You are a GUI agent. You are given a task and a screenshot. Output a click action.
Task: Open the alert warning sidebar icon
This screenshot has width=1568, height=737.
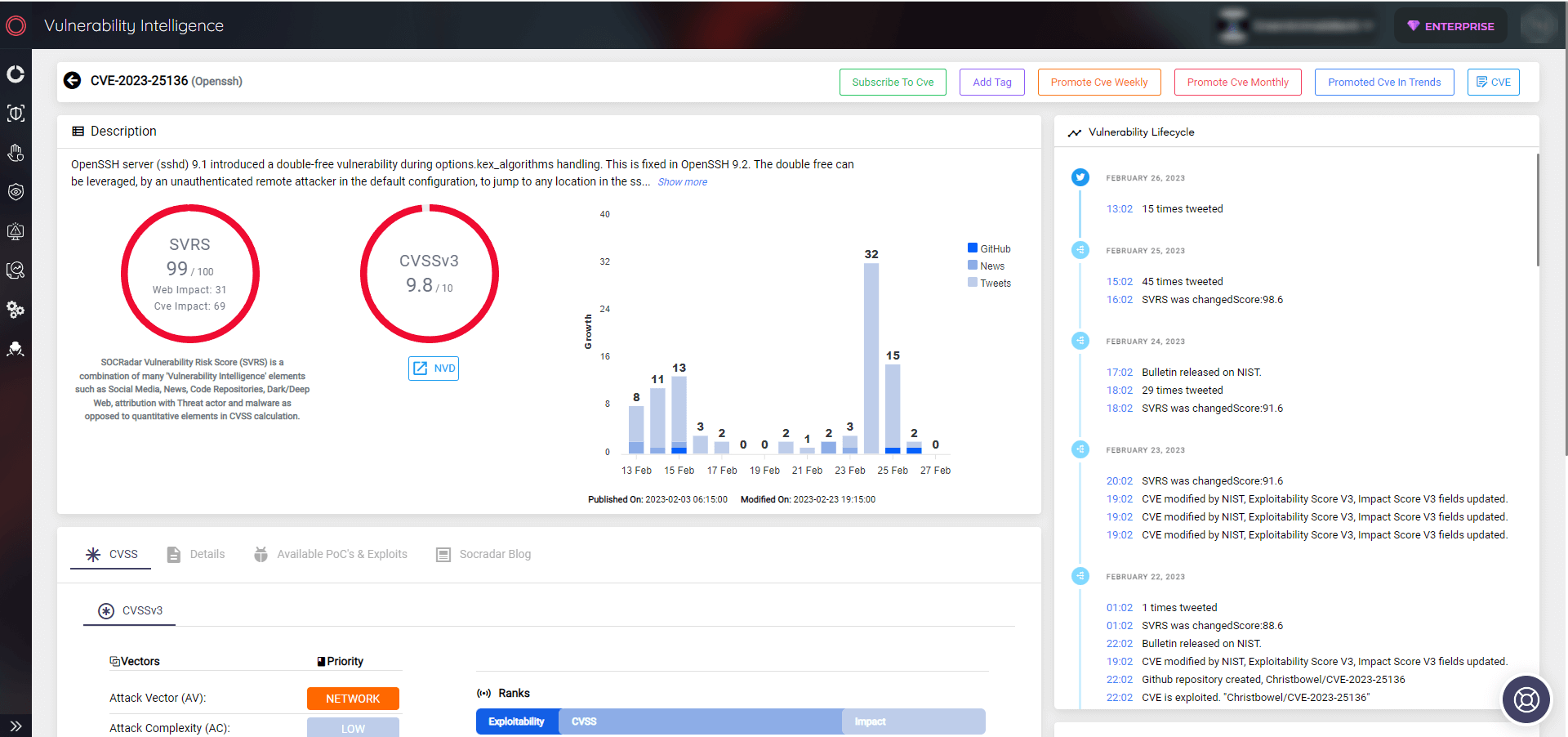click(x=16, y=231)
